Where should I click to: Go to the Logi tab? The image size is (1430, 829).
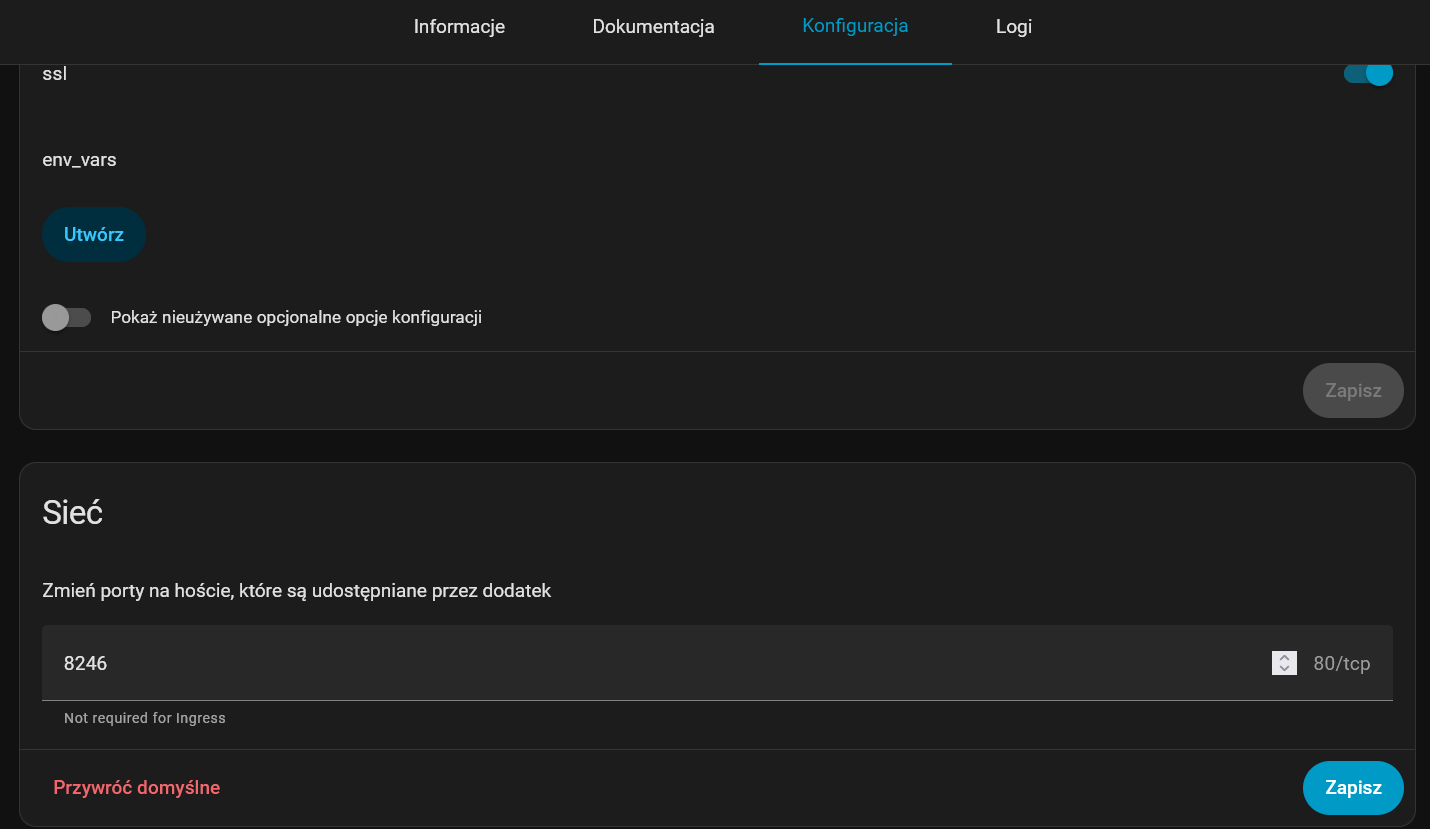pyautogui.click(x=1013, y=27)
